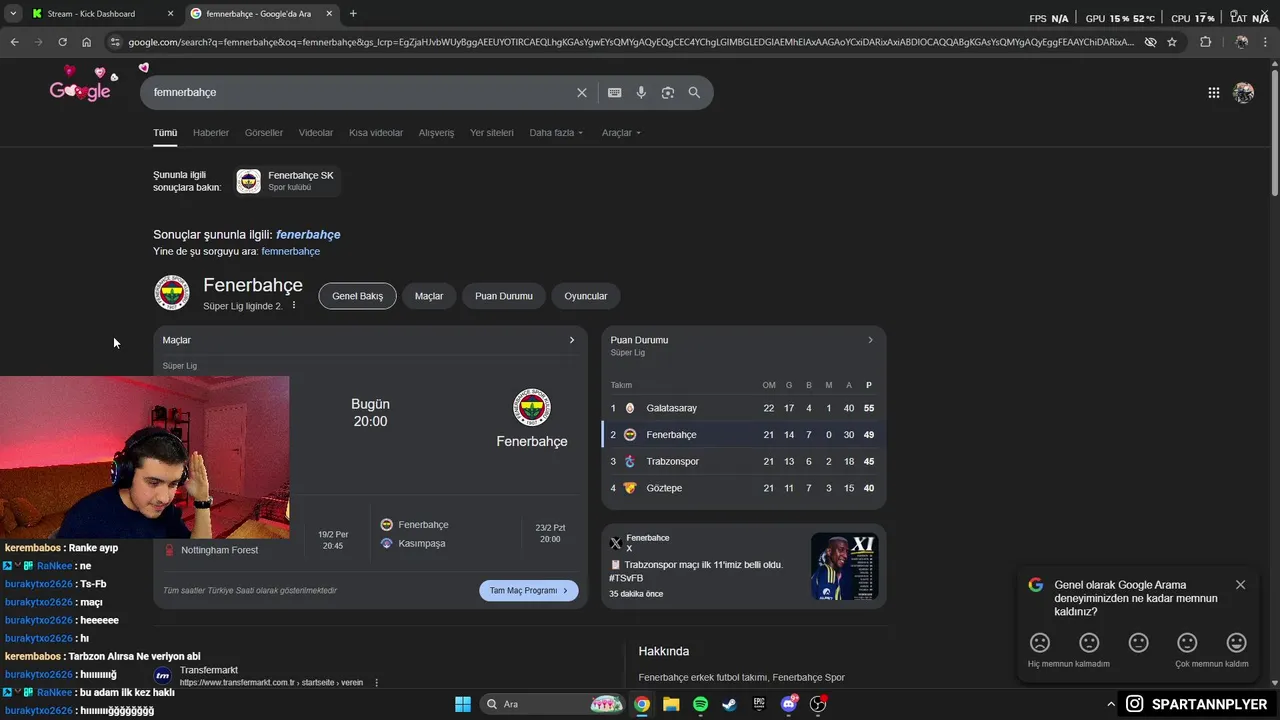Select the Puan Durumu chip
The height and width of the screenshot is (720, 1280).
(x=504, y=296)
